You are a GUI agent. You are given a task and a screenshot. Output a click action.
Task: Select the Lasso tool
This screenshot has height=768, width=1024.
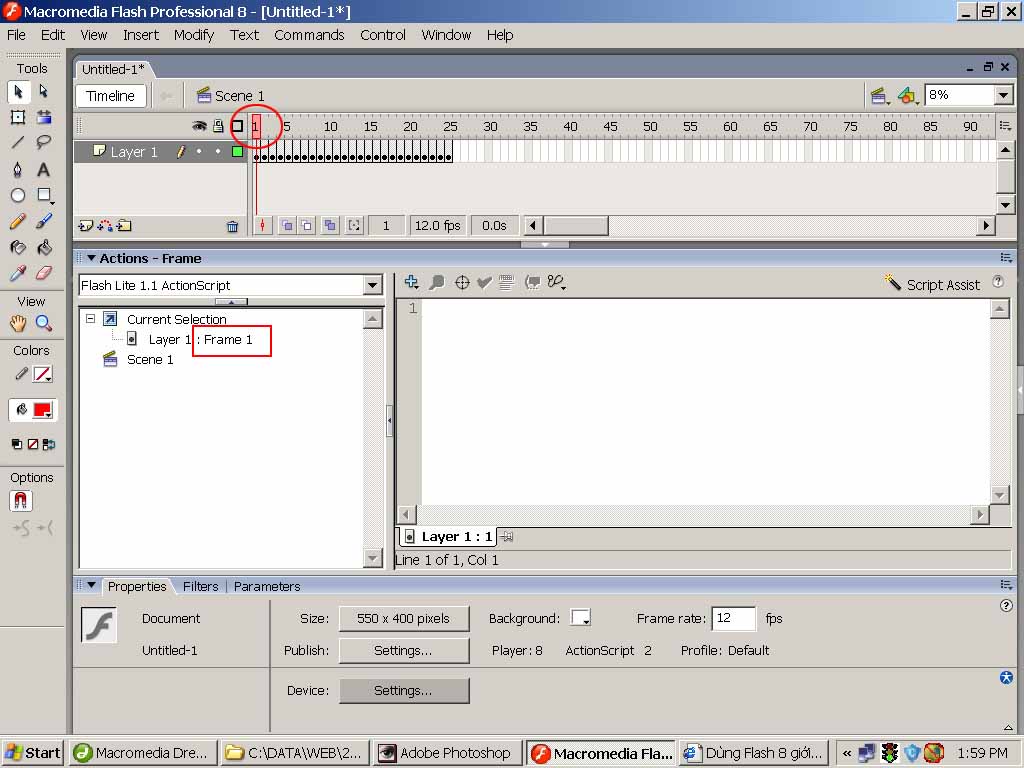click(x=44, y=142)
